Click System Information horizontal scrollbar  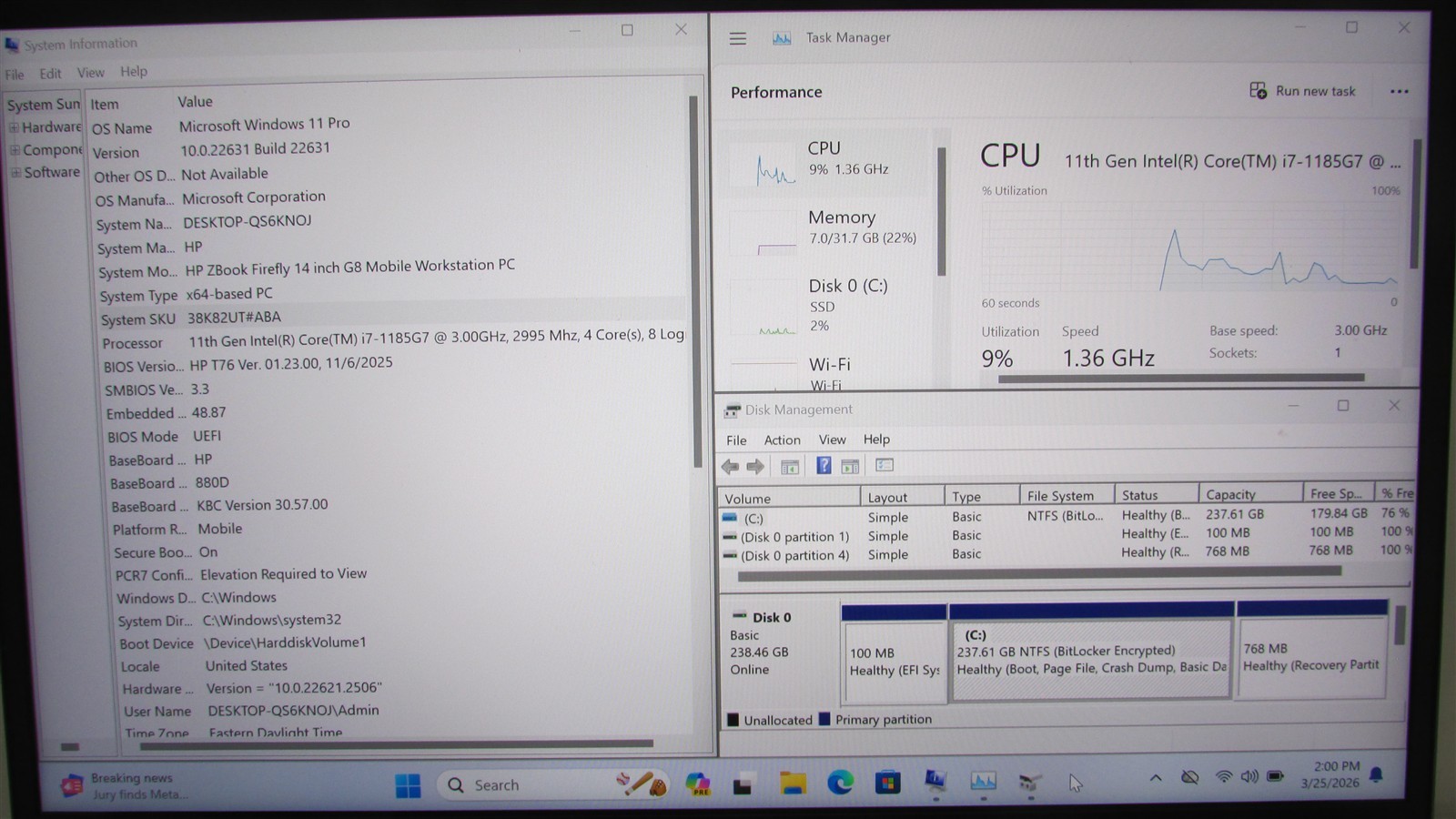coord(396,744)
